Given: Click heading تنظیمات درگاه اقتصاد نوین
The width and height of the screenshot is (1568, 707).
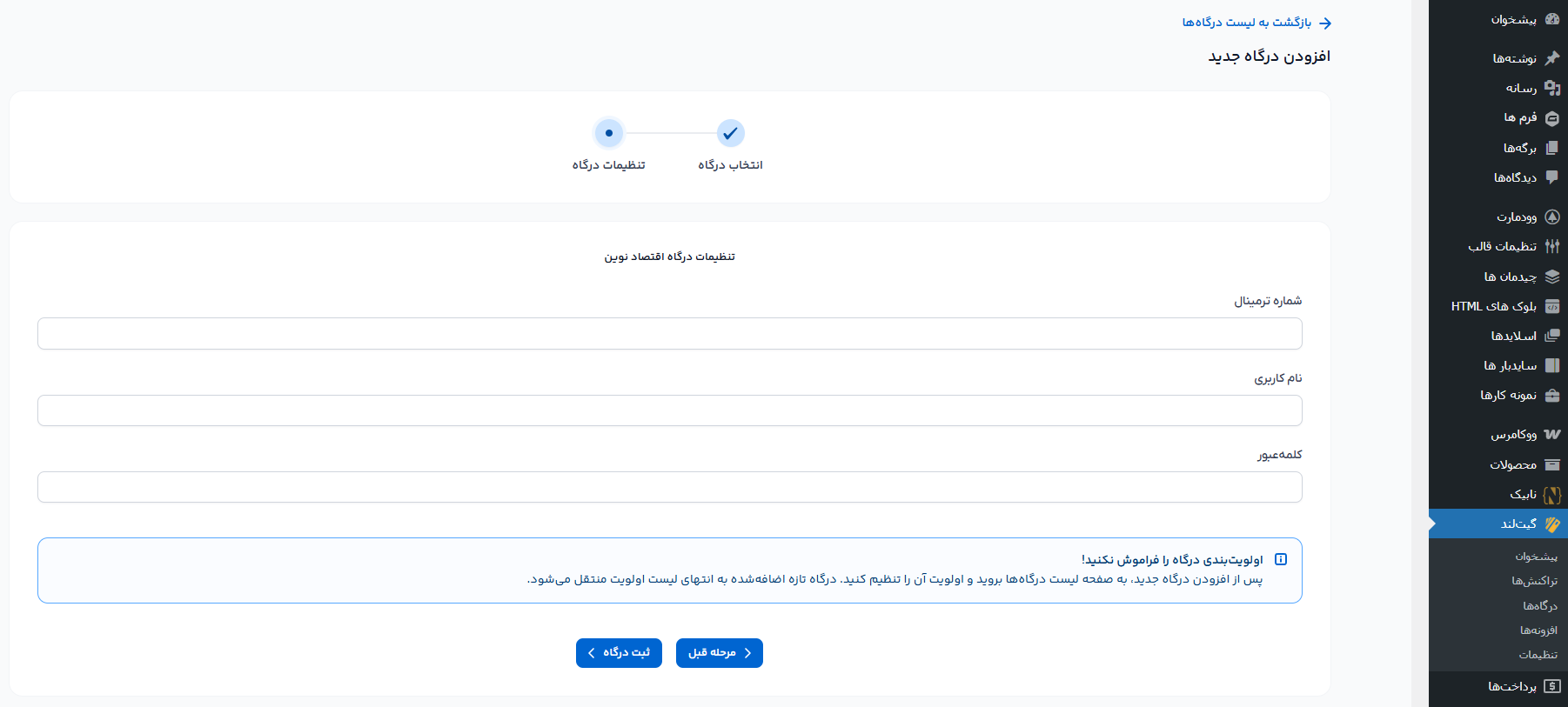Looking at the screenshot, I should 670,257.
